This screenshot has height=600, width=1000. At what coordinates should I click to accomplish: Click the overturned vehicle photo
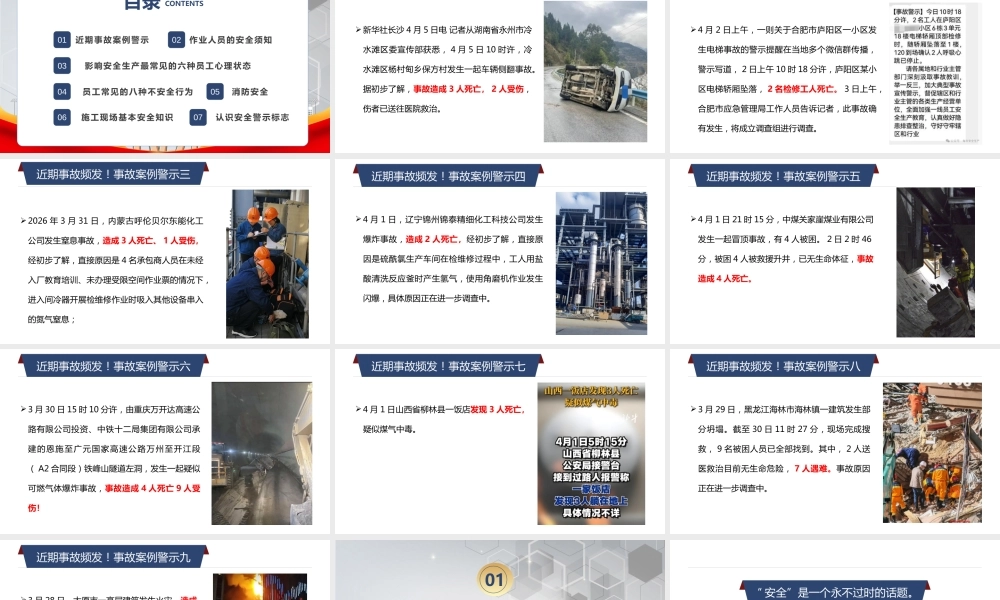click(595, 71)
